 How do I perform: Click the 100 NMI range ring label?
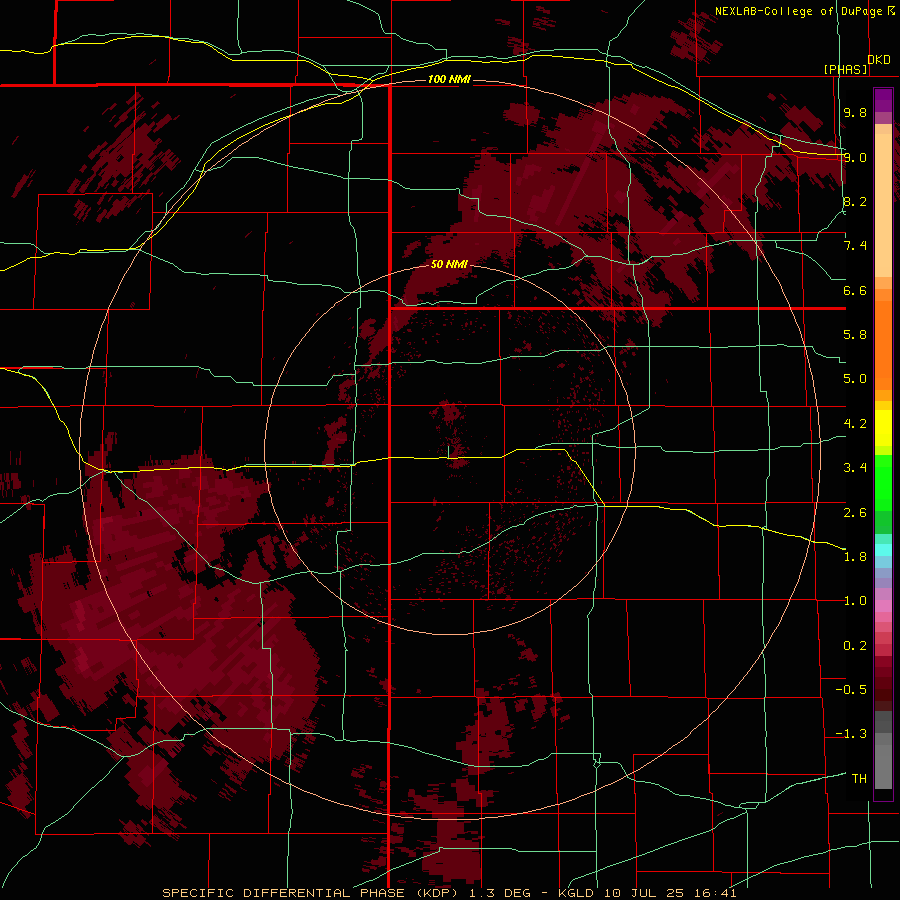pyautogui.click(x=449, y=79)
